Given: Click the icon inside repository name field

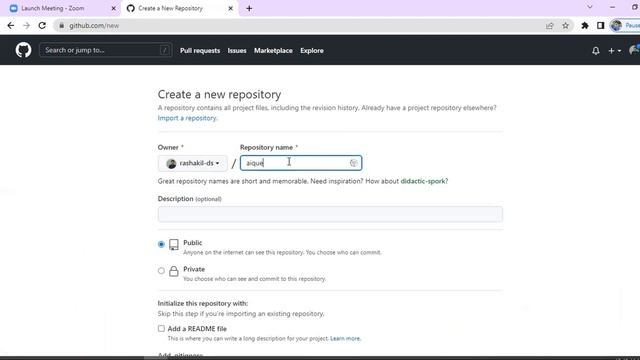Looking at the screenshot, I should click(353, 163).
